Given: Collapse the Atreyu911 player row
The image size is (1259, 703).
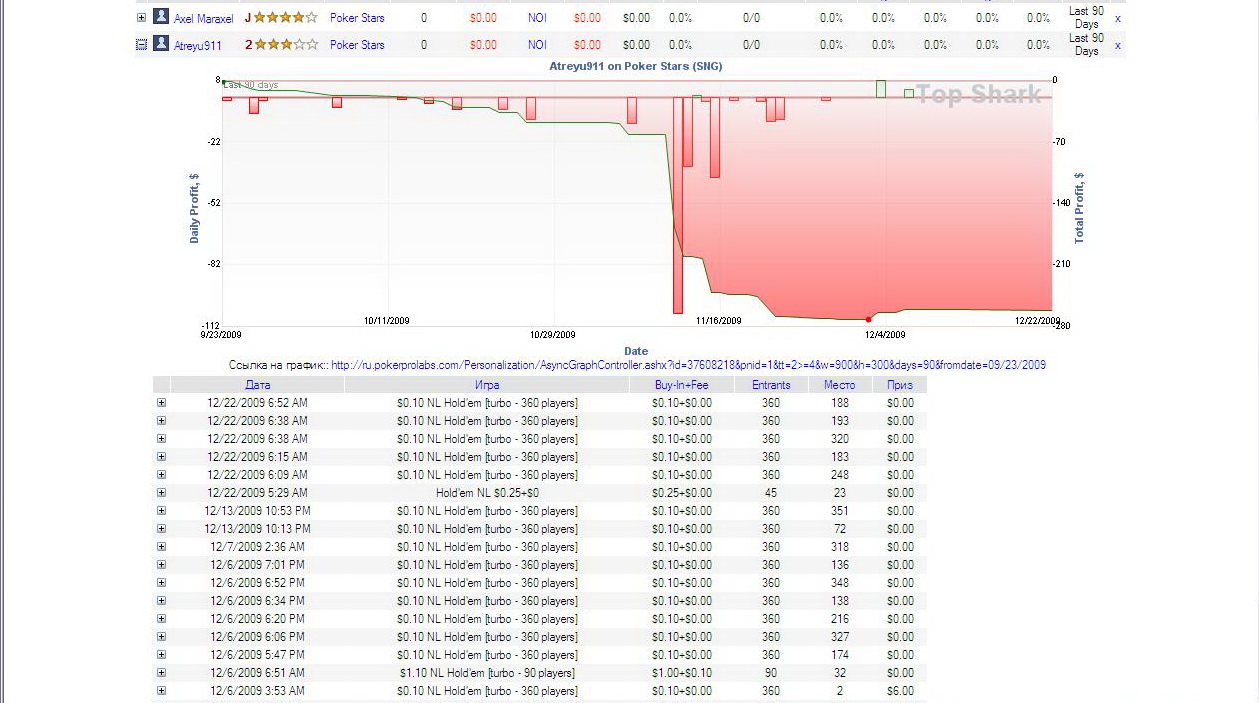Looking at the screenshot, I should click(x=141, y=45).
